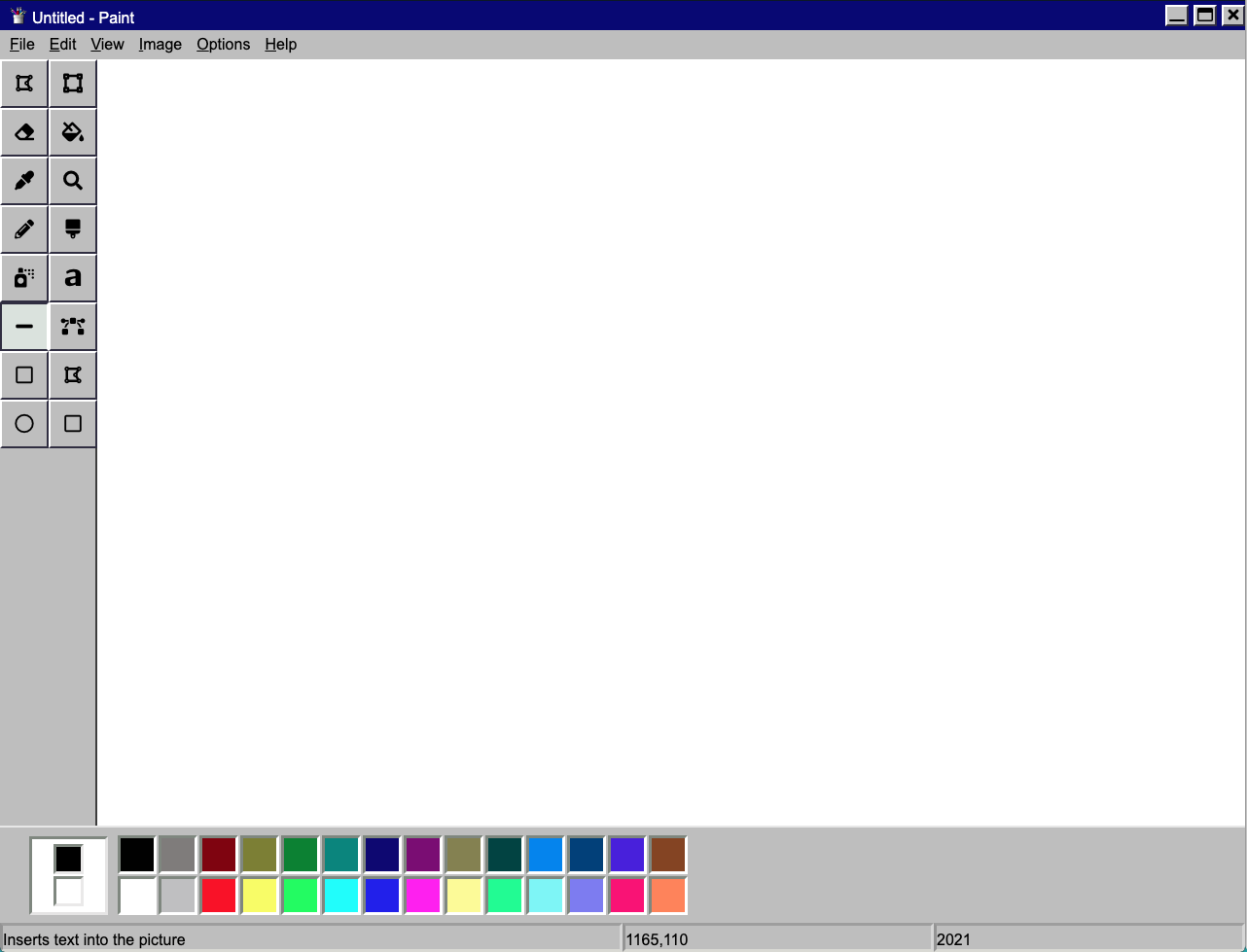Choose the Magnifier tool
Image resolution: width=1247 pixels, height=952 pixels.
tap(73, 181)
